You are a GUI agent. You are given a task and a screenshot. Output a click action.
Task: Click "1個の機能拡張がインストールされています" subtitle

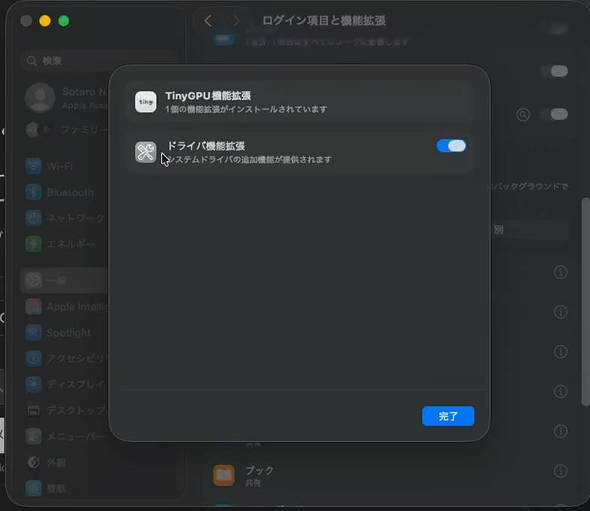[x=246, y=110]
